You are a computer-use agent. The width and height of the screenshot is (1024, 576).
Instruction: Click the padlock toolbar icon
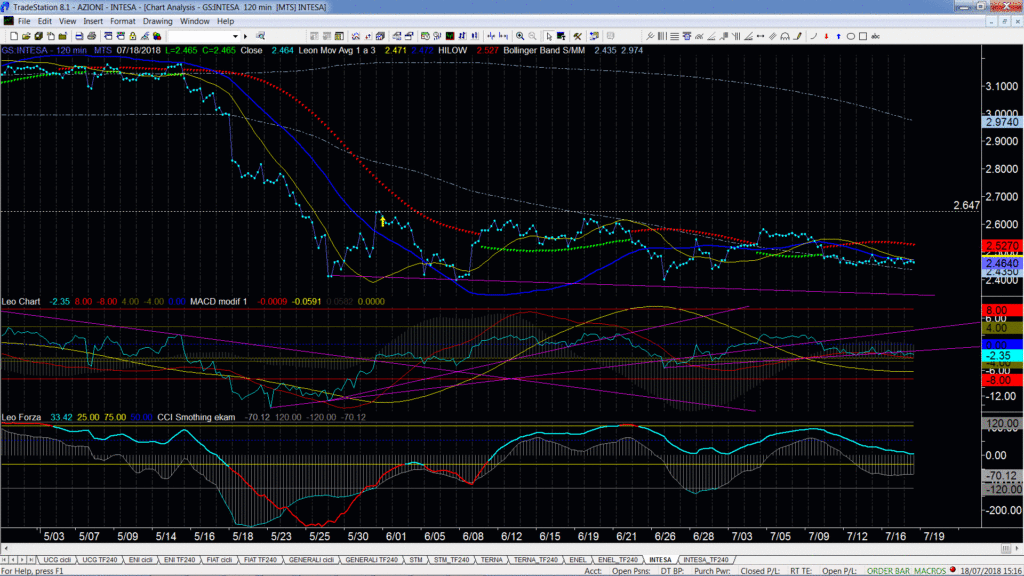point(133,37)
